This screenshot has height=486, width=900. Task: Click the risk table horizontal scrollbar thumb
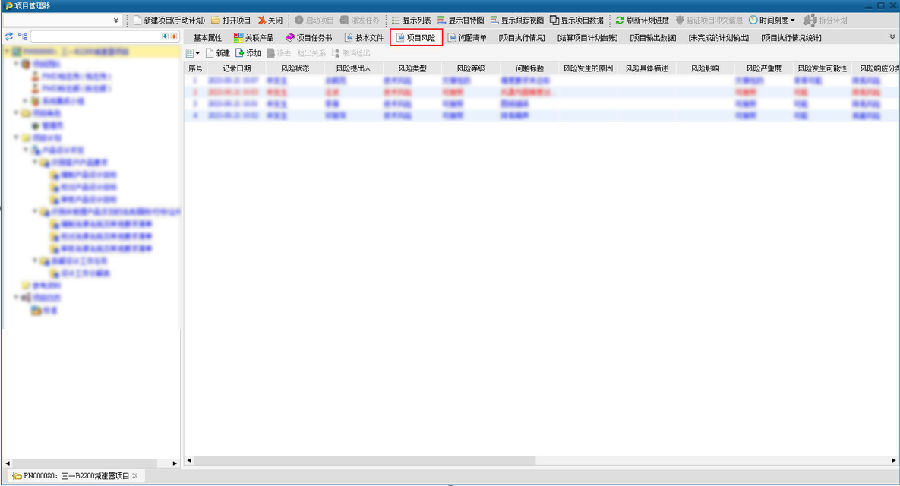[x=365, y=461]
